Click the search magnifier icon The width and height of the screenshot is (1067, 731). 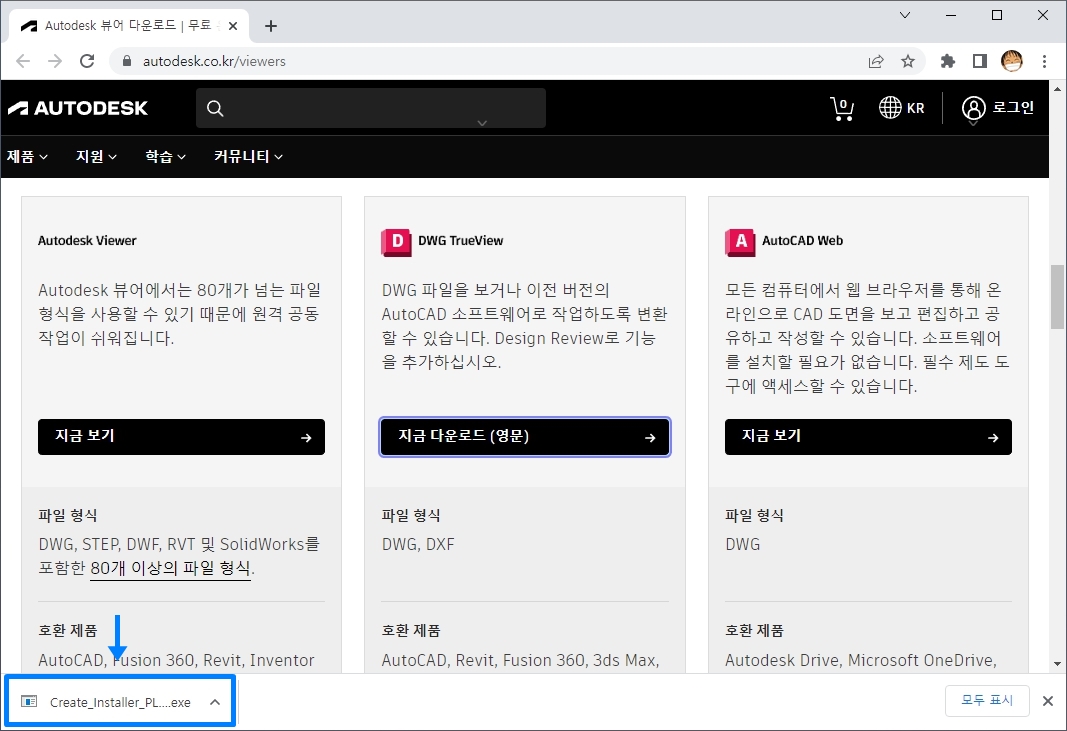pyautogui.click(x=215, y=108)
